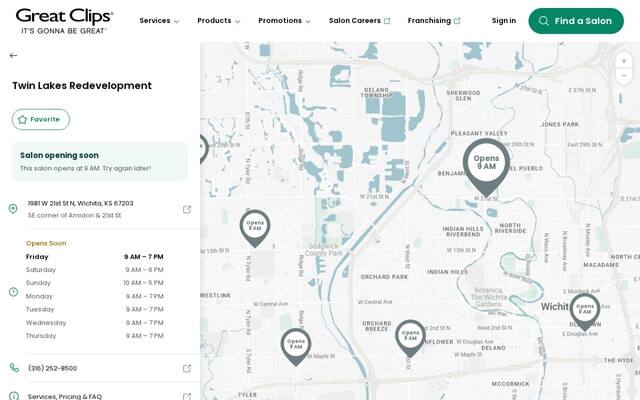Click the Wichita city label on map
Image resolution: width=640 pixels, height=400 pixels.
pyautogui.click(x=555, y=307)
